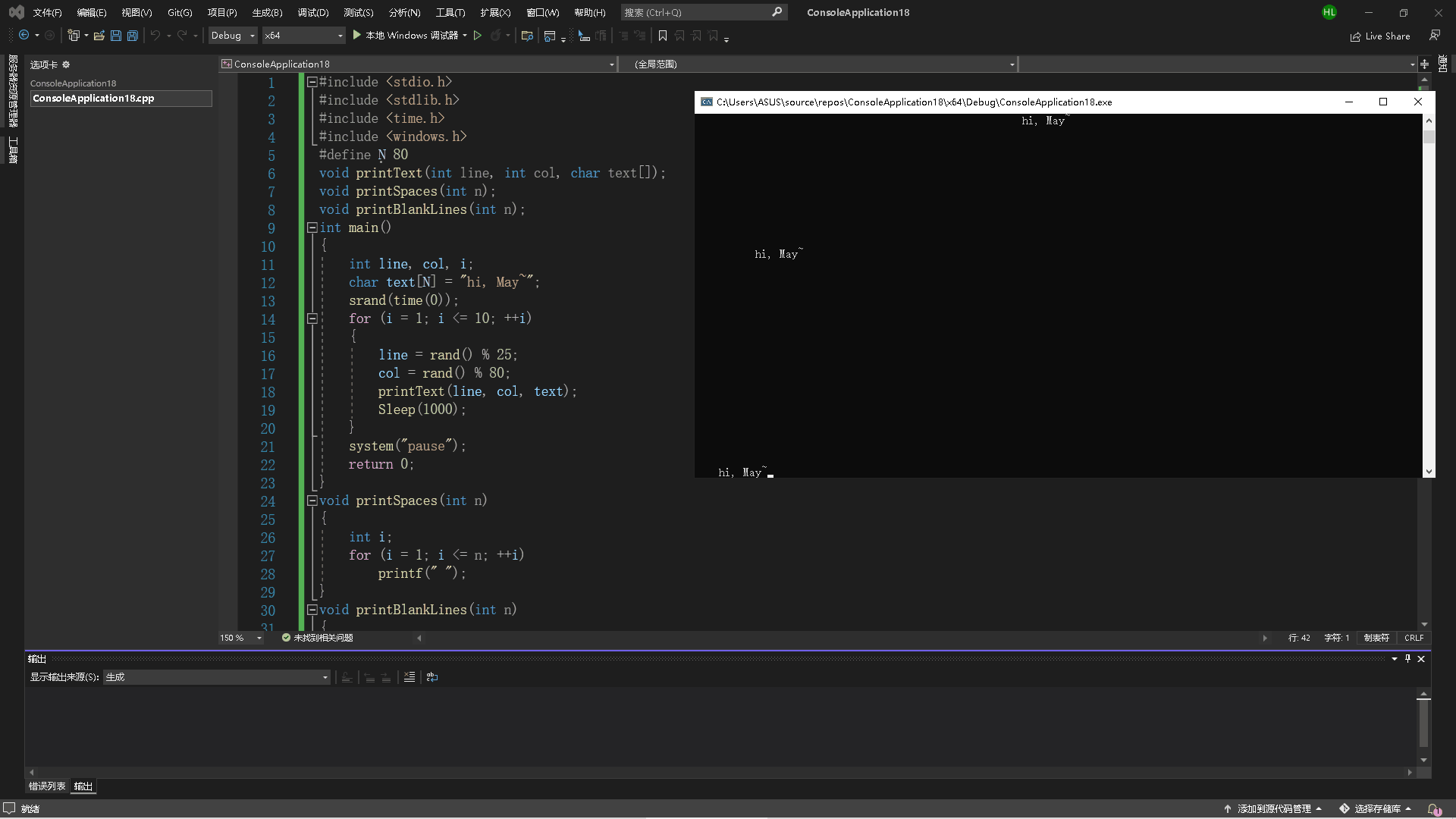
Task: Click the gear icon beside 选项卡
Action: [66, 64]
